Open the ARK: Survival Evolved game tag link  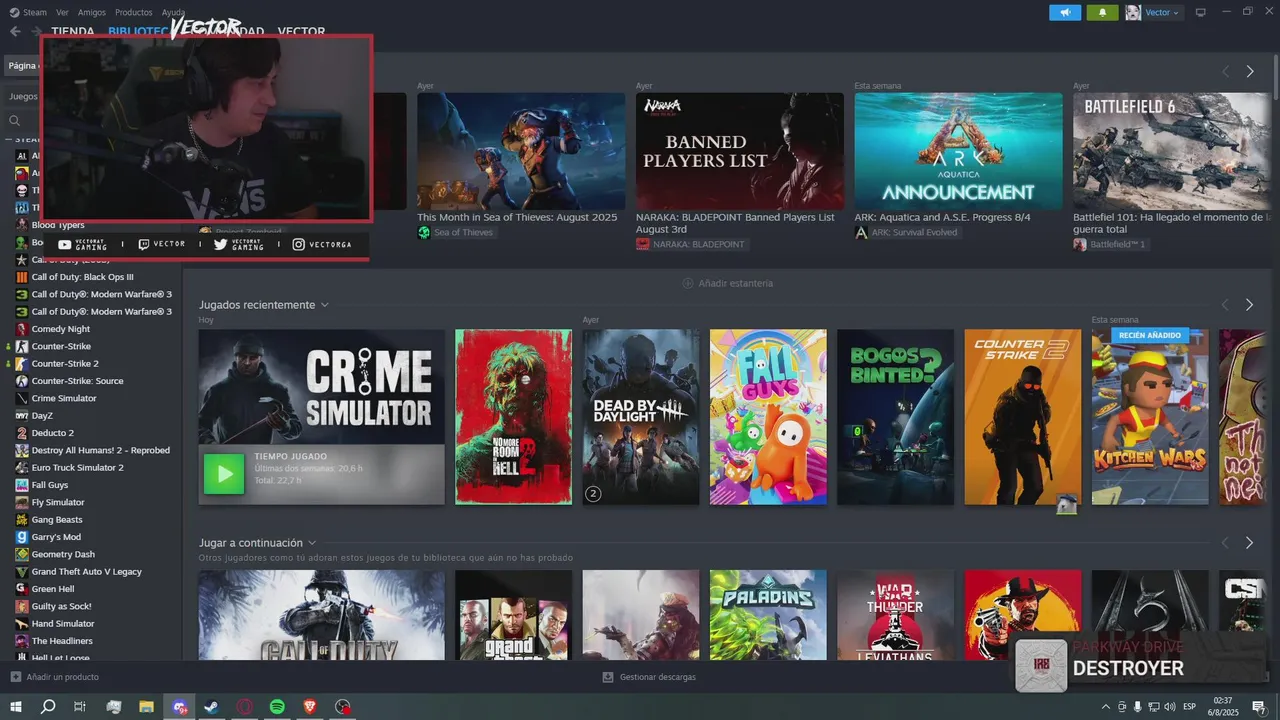click(908, 232)
